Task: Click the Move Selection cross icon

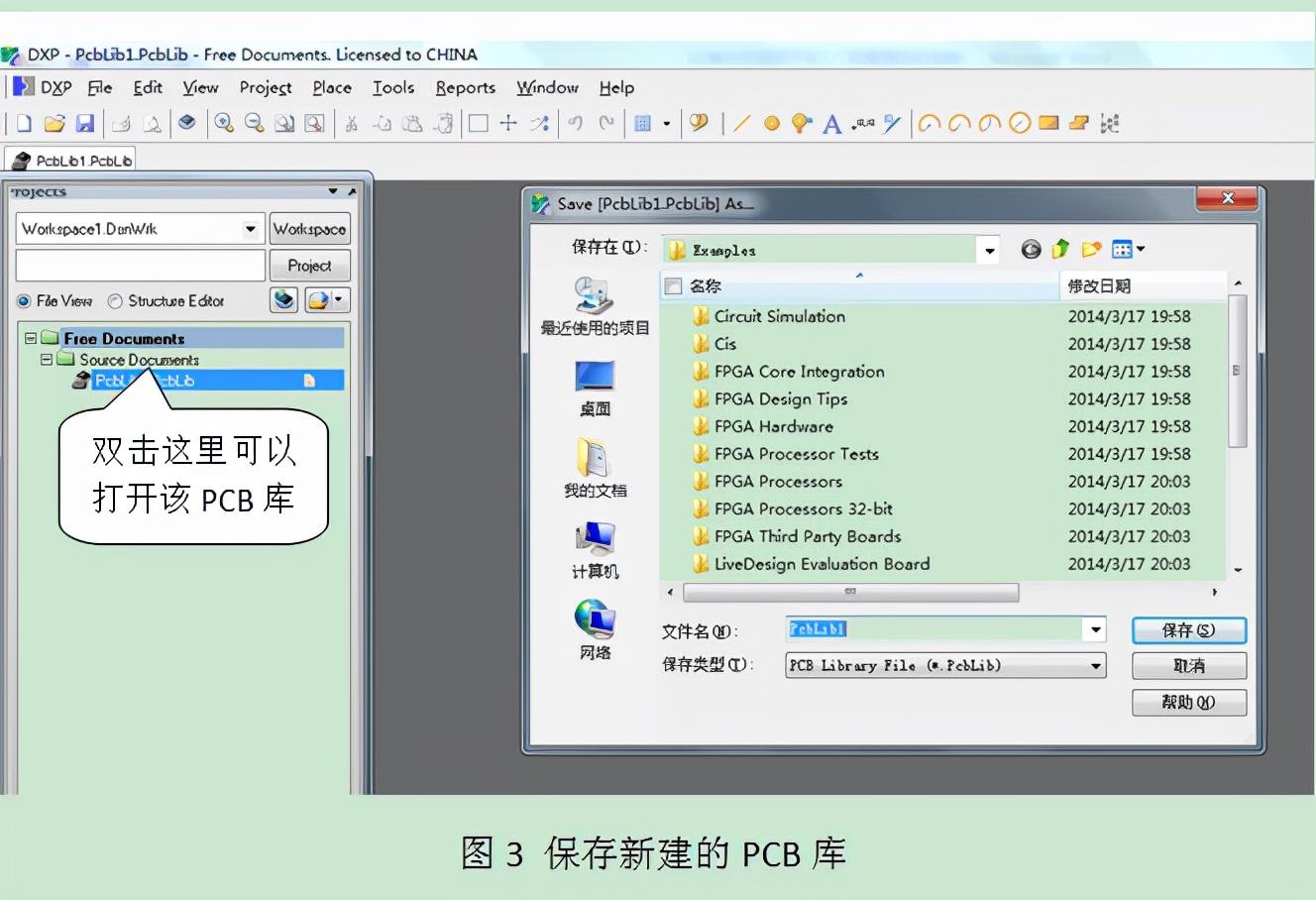Action: click(x=508, y=123)
